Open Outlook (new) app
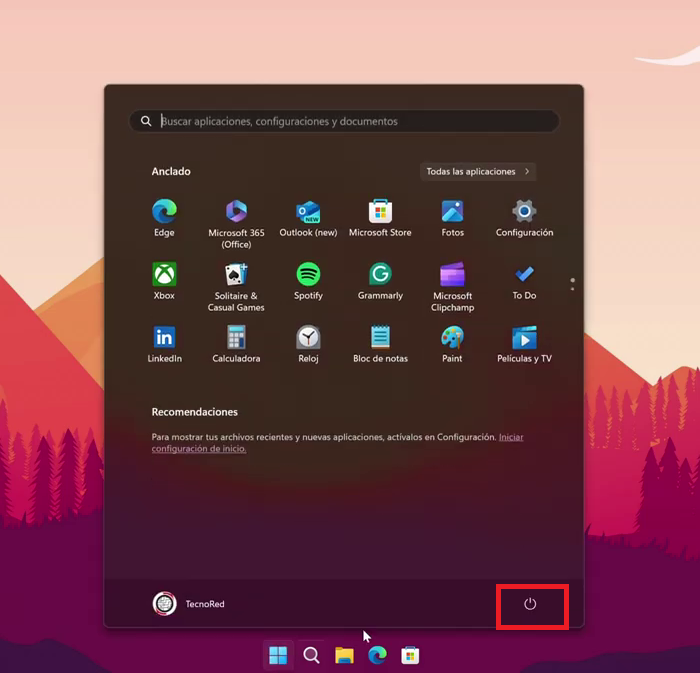The height and width of the screenshot is (673, 700). pos(308,218)
